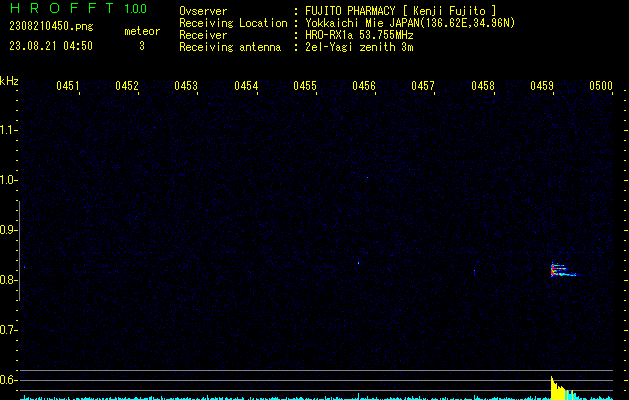Click the meteor count value 3
Viewport: 629px width, 400px height.
tap(142, 46)
